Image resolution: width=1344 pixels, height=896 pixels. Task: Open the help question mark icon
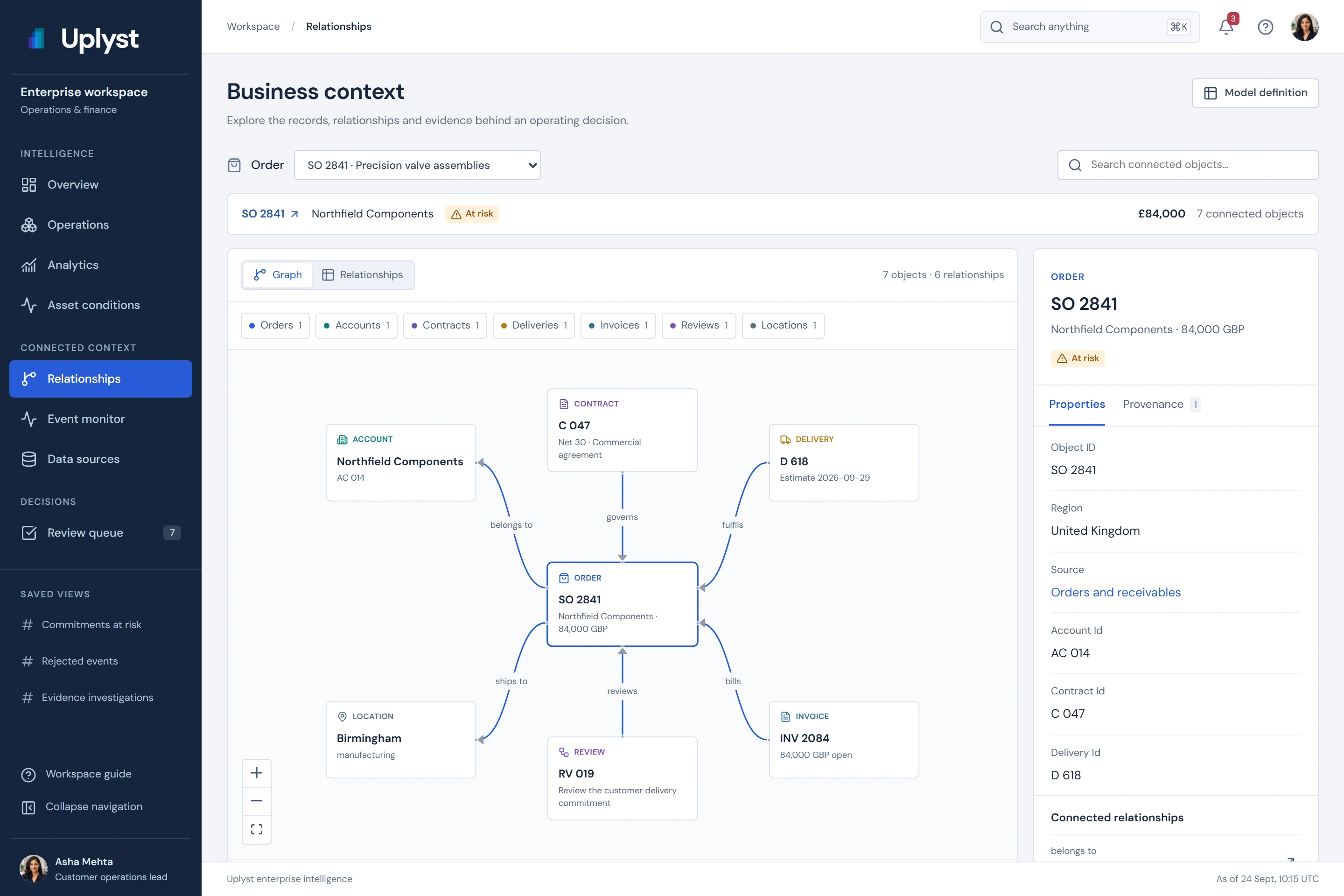point(1265,27)
